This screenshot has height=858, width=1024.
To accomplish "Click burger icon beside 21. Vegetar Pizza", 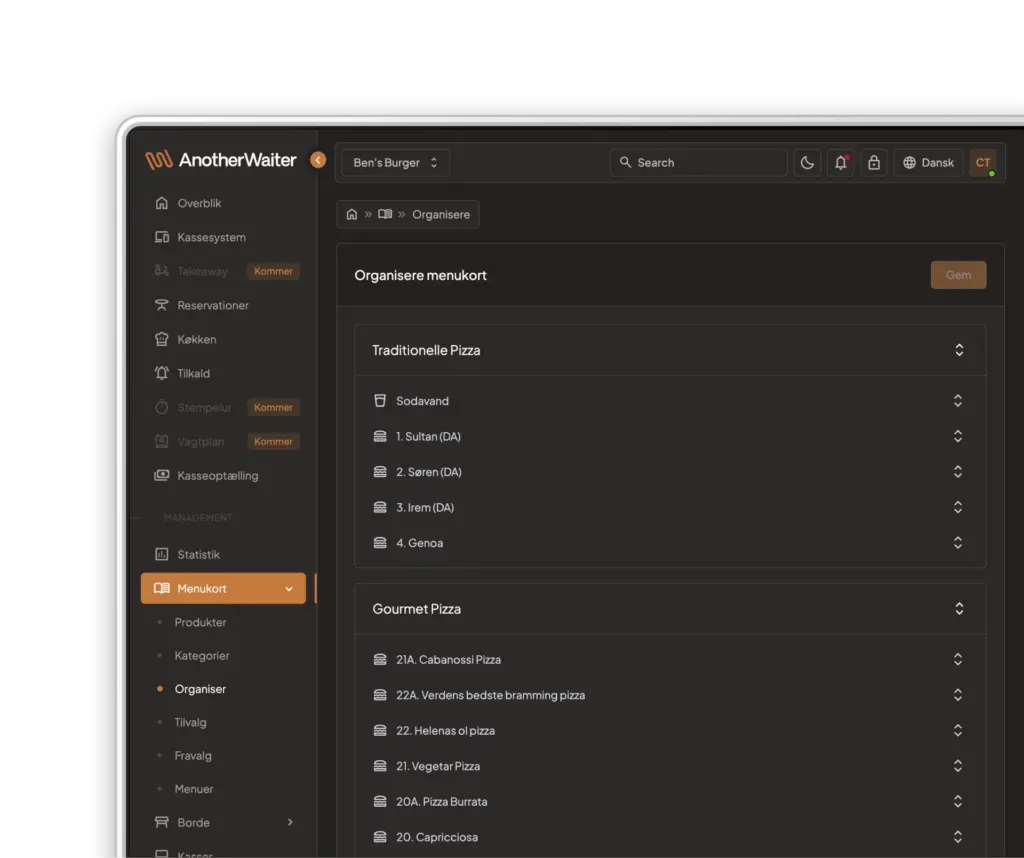I will [379, 766].
